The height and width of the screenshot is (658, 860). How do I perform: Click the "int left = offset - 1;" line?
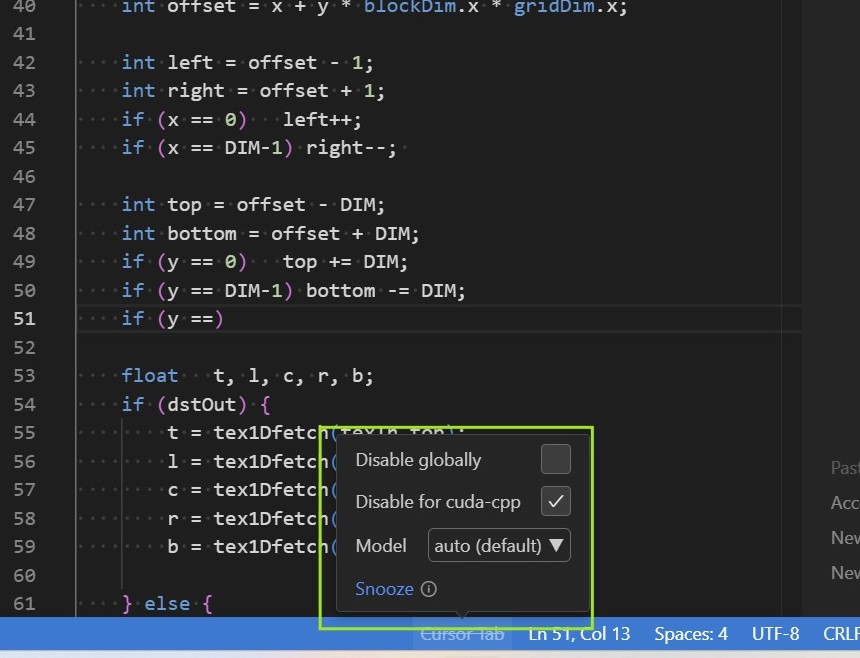[247, 63]
